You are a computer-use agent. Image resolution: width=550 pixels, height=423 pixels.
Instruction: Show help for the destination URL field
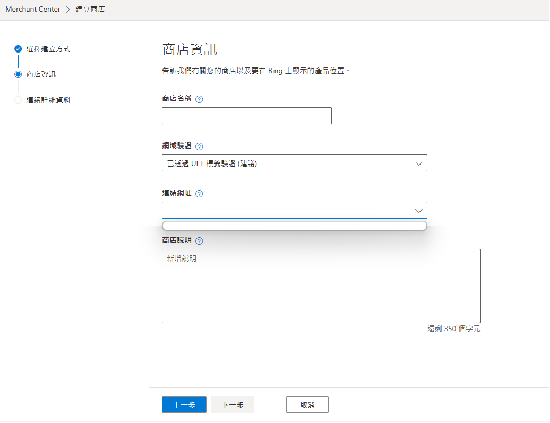[199, 193]
